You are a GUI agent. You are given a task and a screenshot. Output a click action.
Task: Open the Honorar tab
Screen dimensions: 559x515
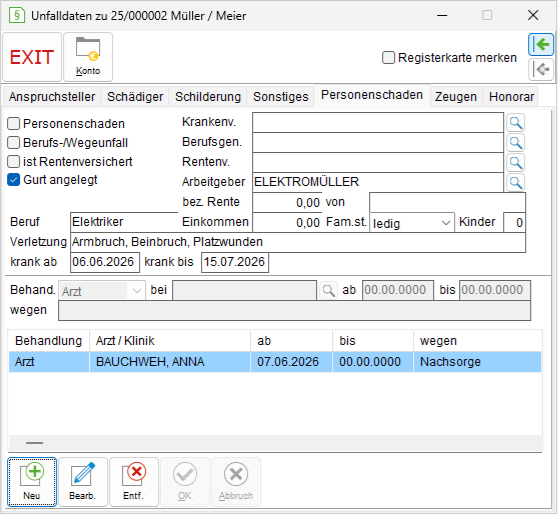511,97
